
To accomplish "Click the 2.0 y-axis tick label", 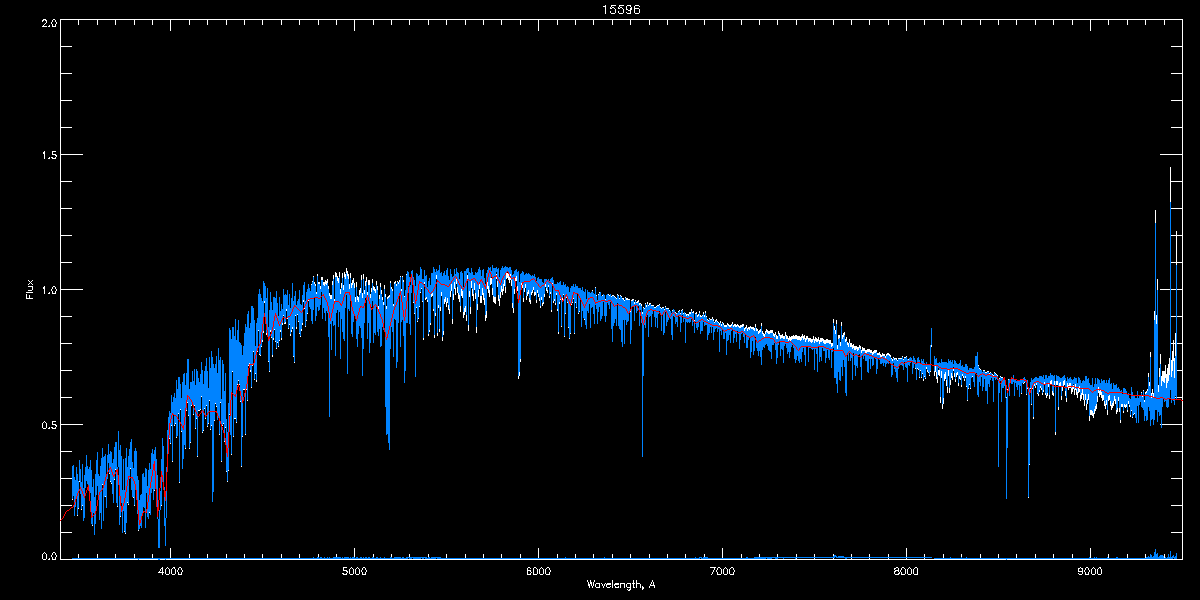I will [47, 21].
